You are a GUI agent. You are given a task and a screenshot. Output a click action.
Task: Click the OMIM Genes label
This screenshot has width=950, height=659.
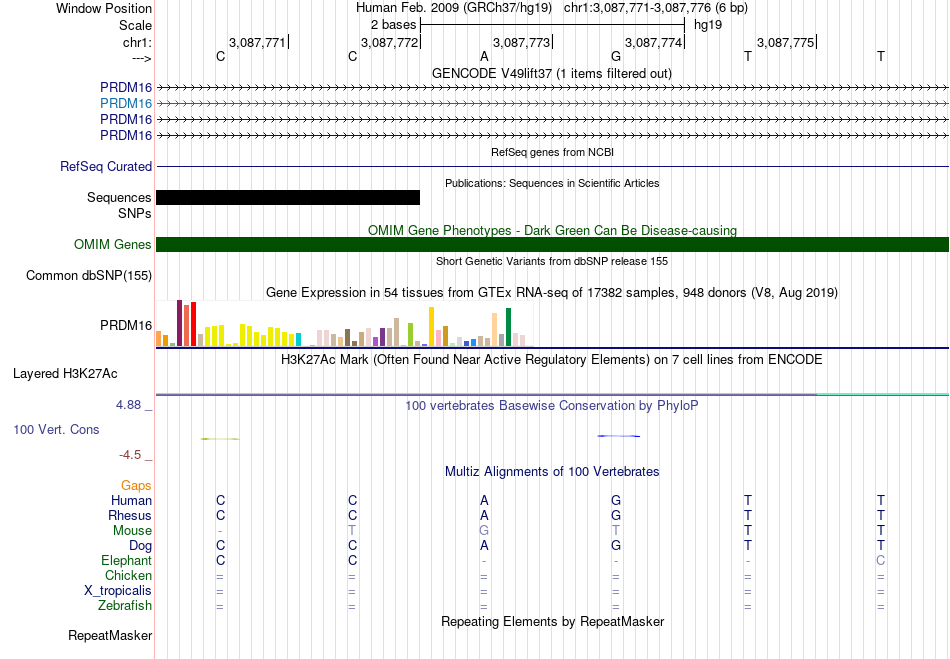(113, 244)
